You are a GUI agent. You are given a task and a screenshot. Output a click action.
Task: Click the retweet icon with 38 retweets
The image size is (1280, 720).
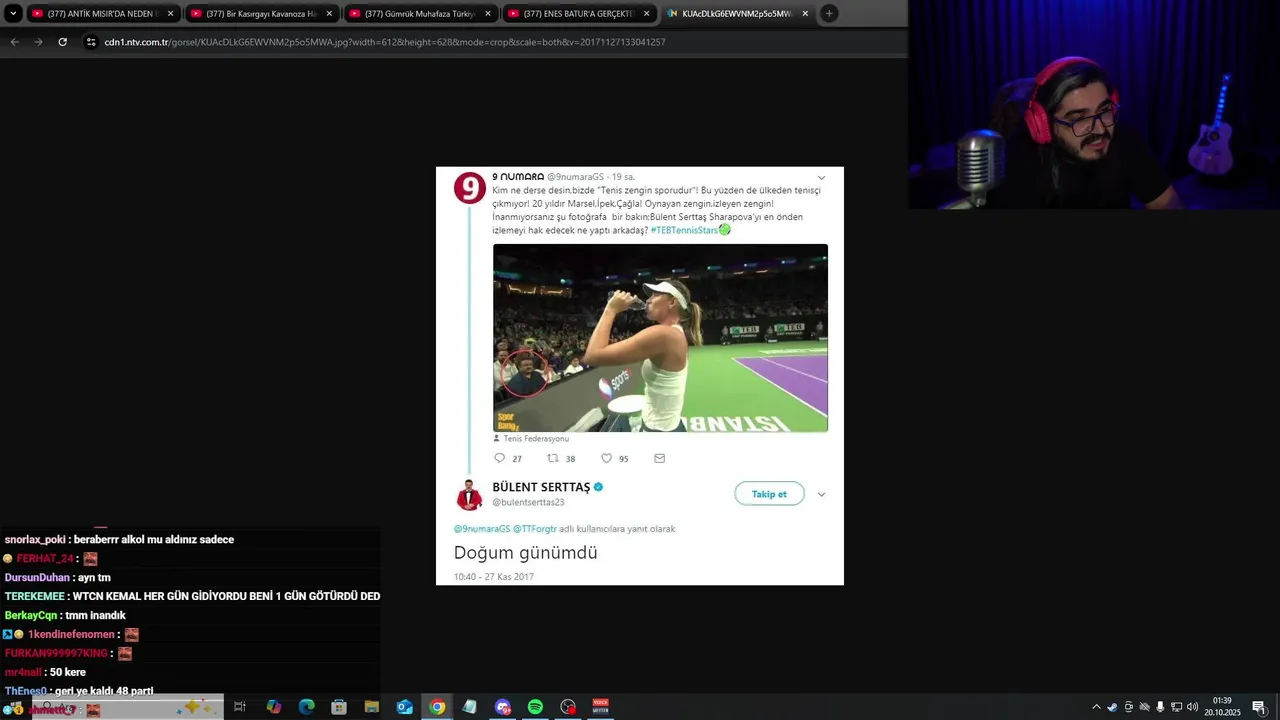point(553,458)
